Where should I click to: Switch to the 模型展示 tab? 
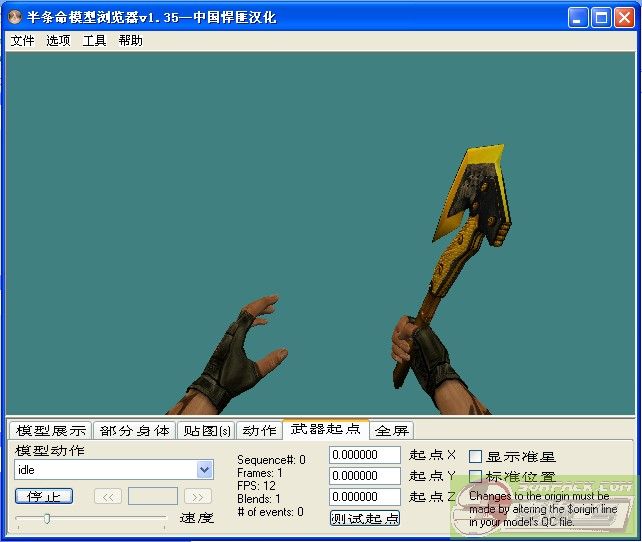click(51, 431)
